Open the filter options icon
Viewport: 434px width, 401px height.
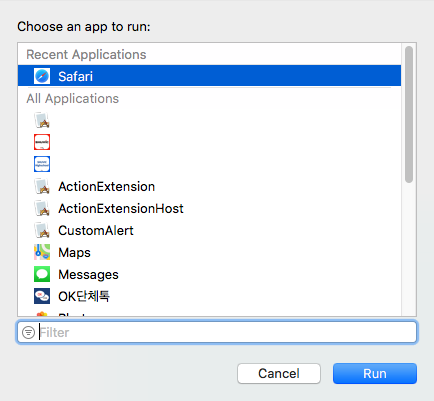(28, 332)
